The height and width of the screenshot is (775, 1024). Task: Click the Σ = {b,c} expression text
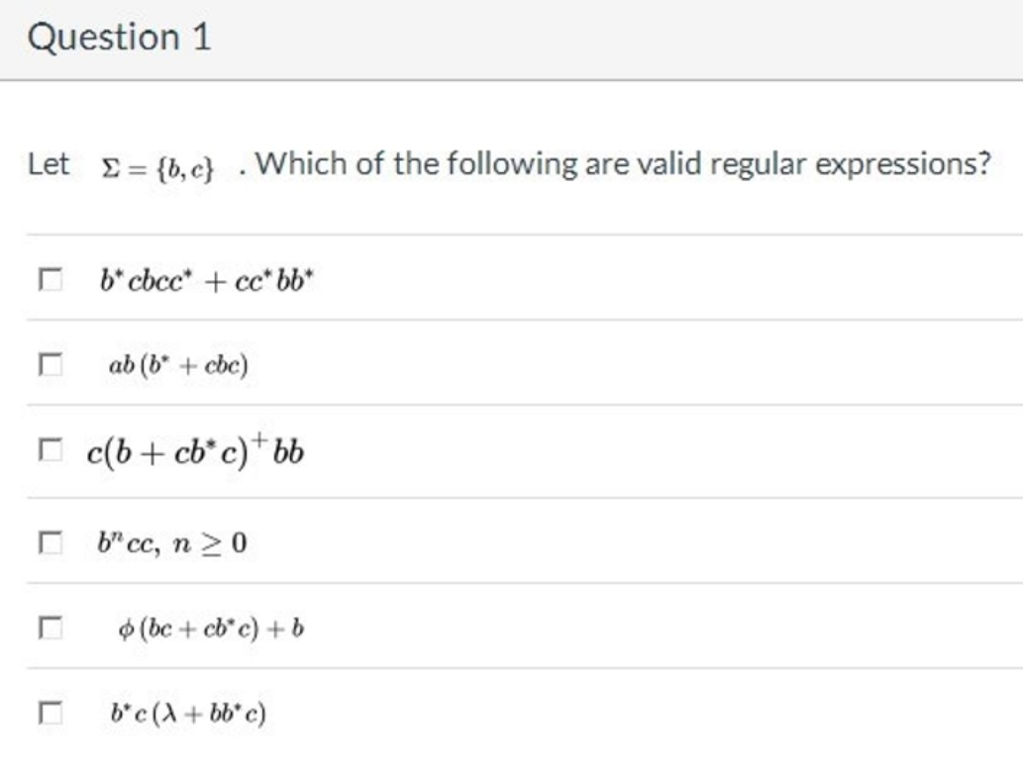pos(157,164)
